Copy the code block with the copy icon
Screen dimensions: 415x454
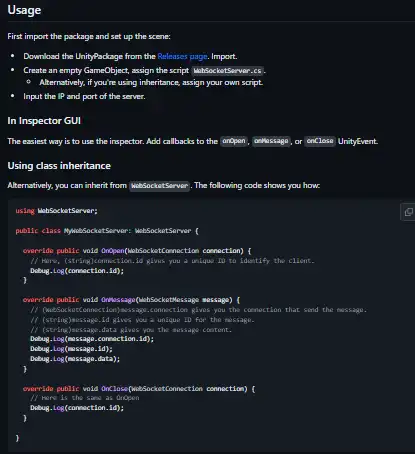coord(408,212)
